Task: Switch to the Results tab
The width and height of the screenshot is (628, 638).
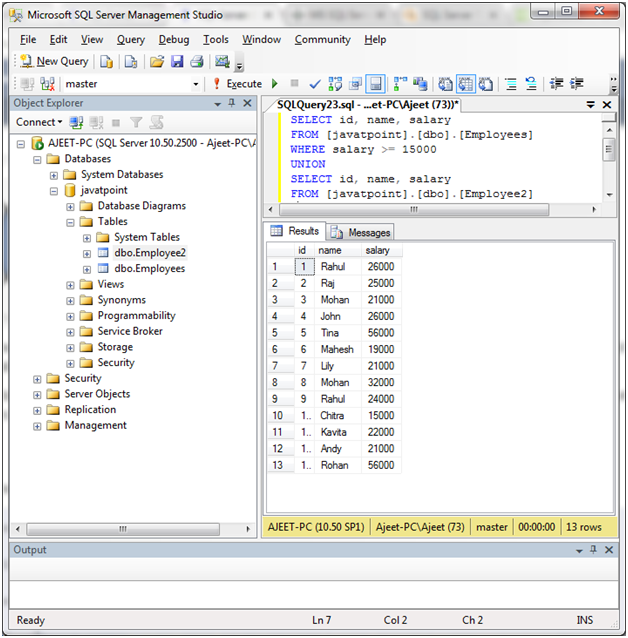Action: click(295, 231)
